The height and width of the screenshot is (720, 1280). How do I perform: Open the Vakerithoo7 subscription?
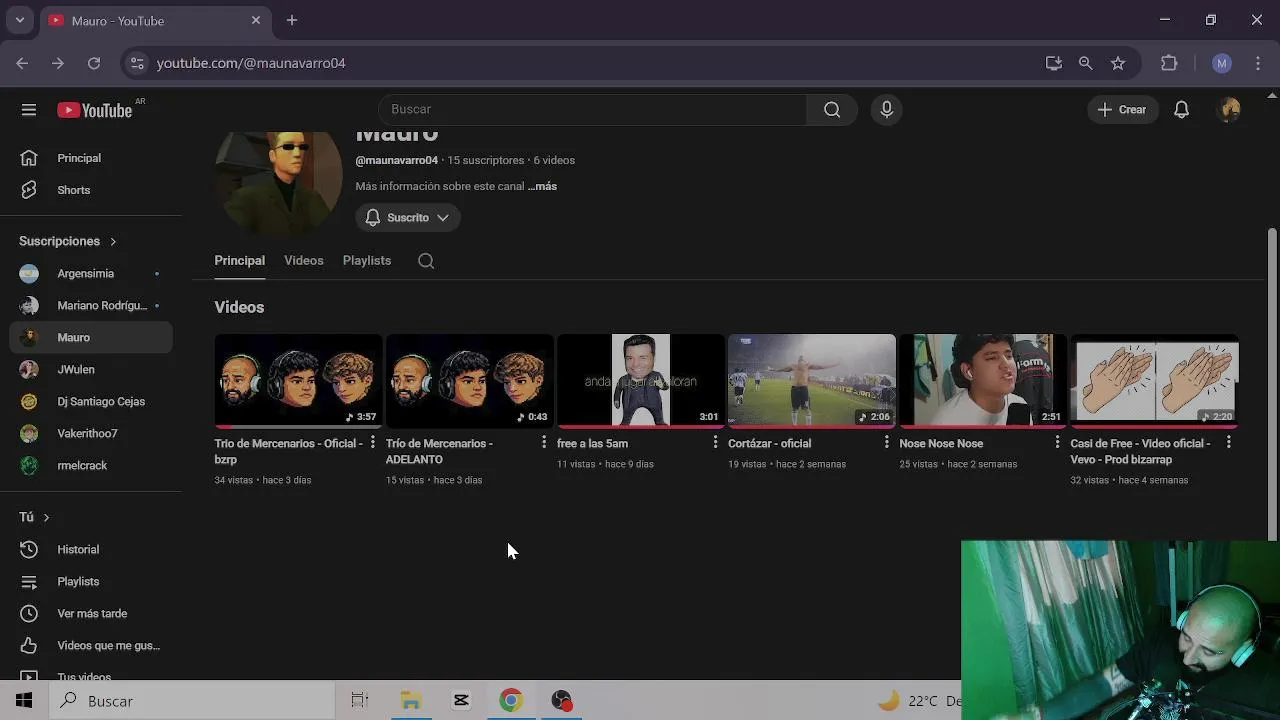[x=91, y=433]
